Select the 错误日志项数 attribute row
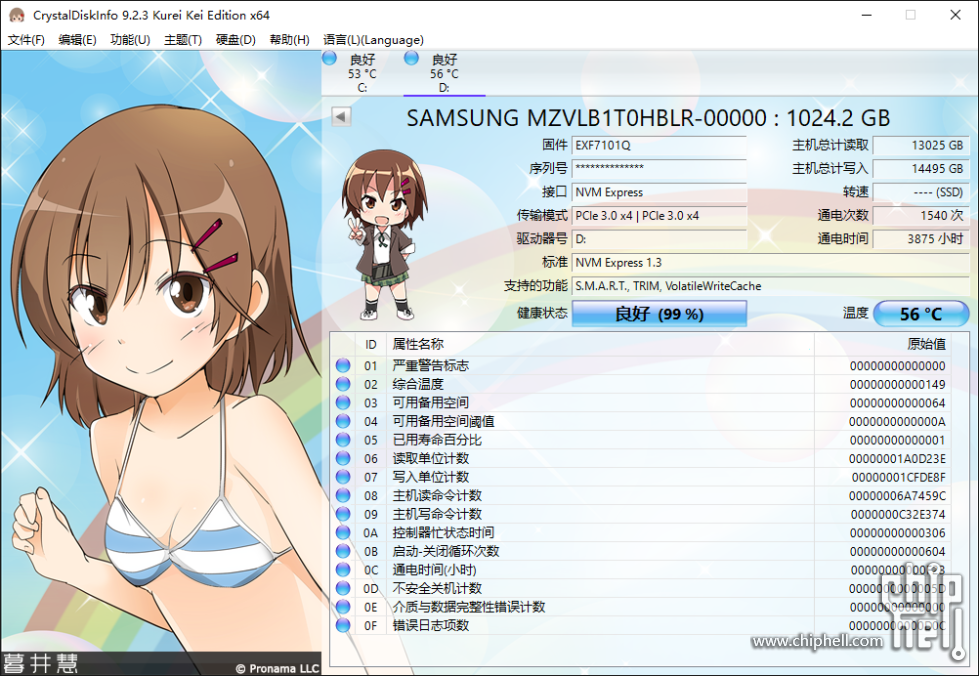The width and height of the screenshot is (979, 676). [641, 625]
